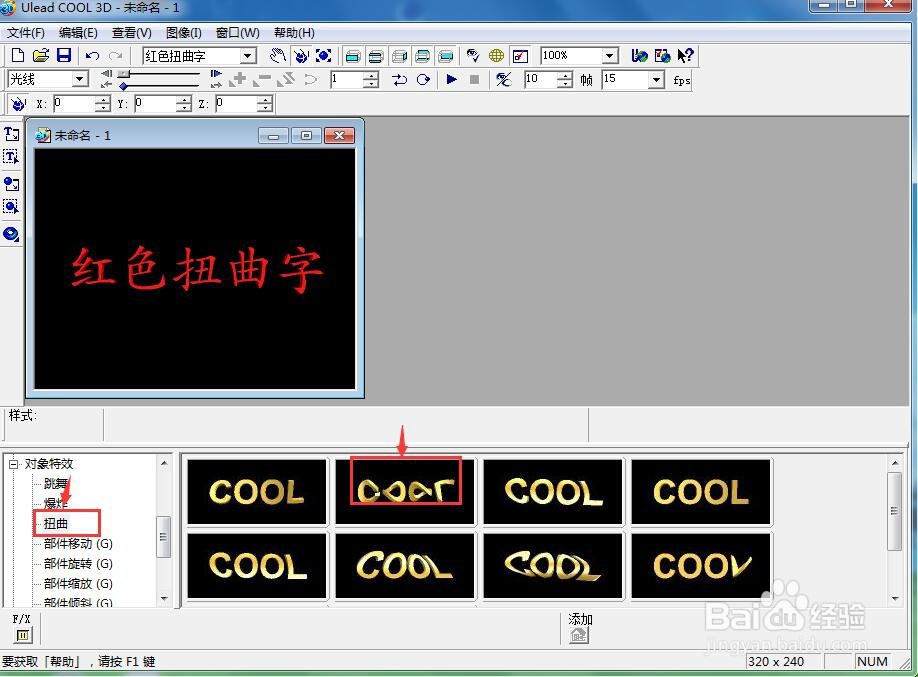The height and width of the screenshot is (677, 918).
Task: Undo the last action
Action: [x=92, y=56]
